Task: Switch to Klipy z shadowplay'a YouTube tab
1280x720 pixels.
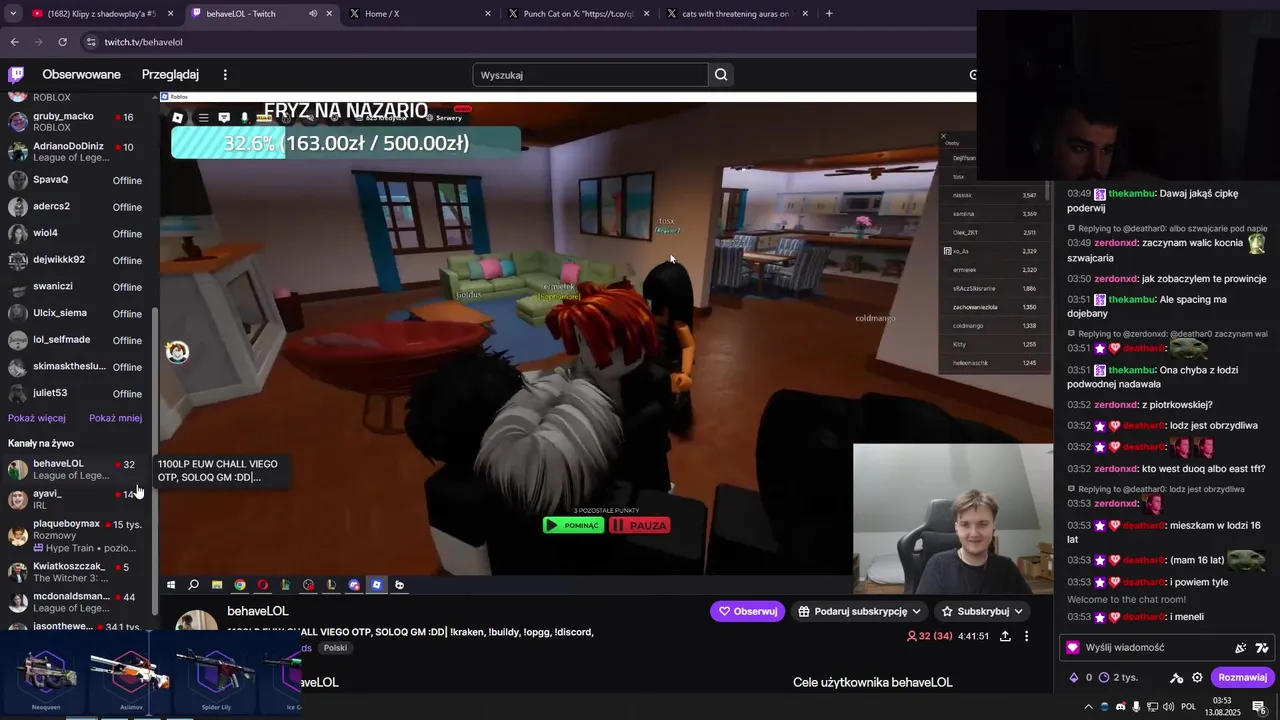Action: point(103,14)
